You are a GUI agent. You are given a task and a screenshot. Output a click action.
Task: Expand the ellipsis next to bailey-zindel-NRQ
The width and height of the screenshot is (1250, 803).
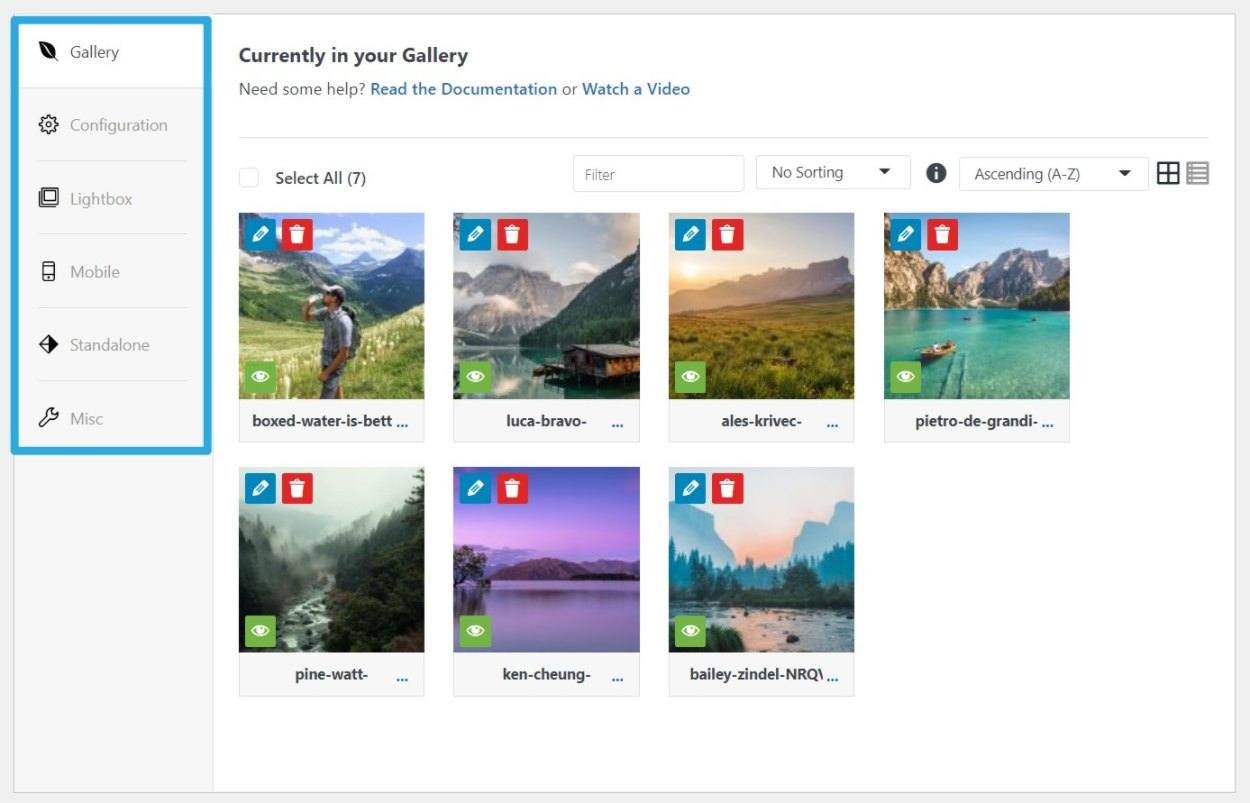[x=832, y=678]
